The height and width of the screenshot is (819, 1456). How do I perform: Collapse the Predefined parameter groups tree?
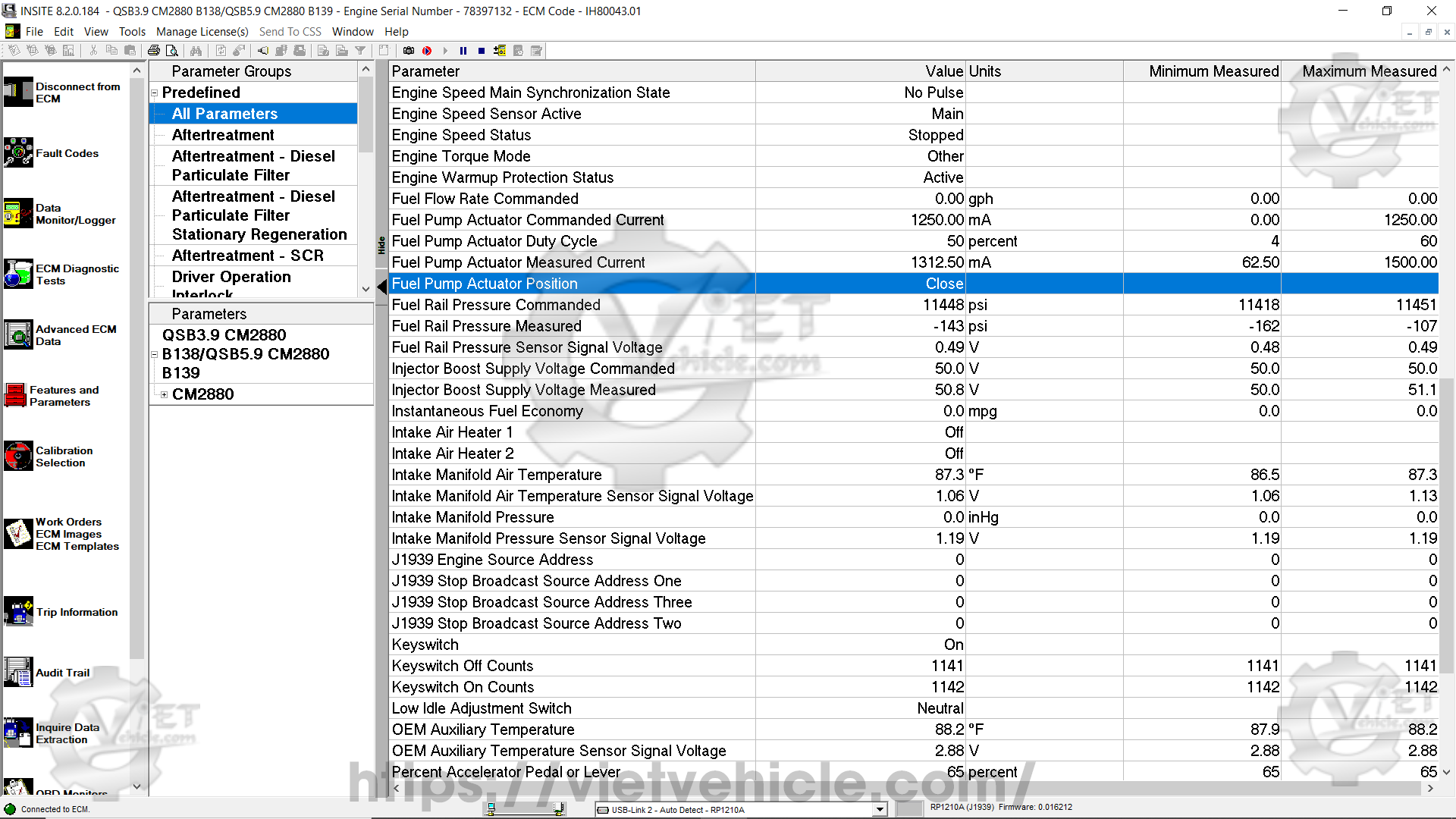click(155, 93)
